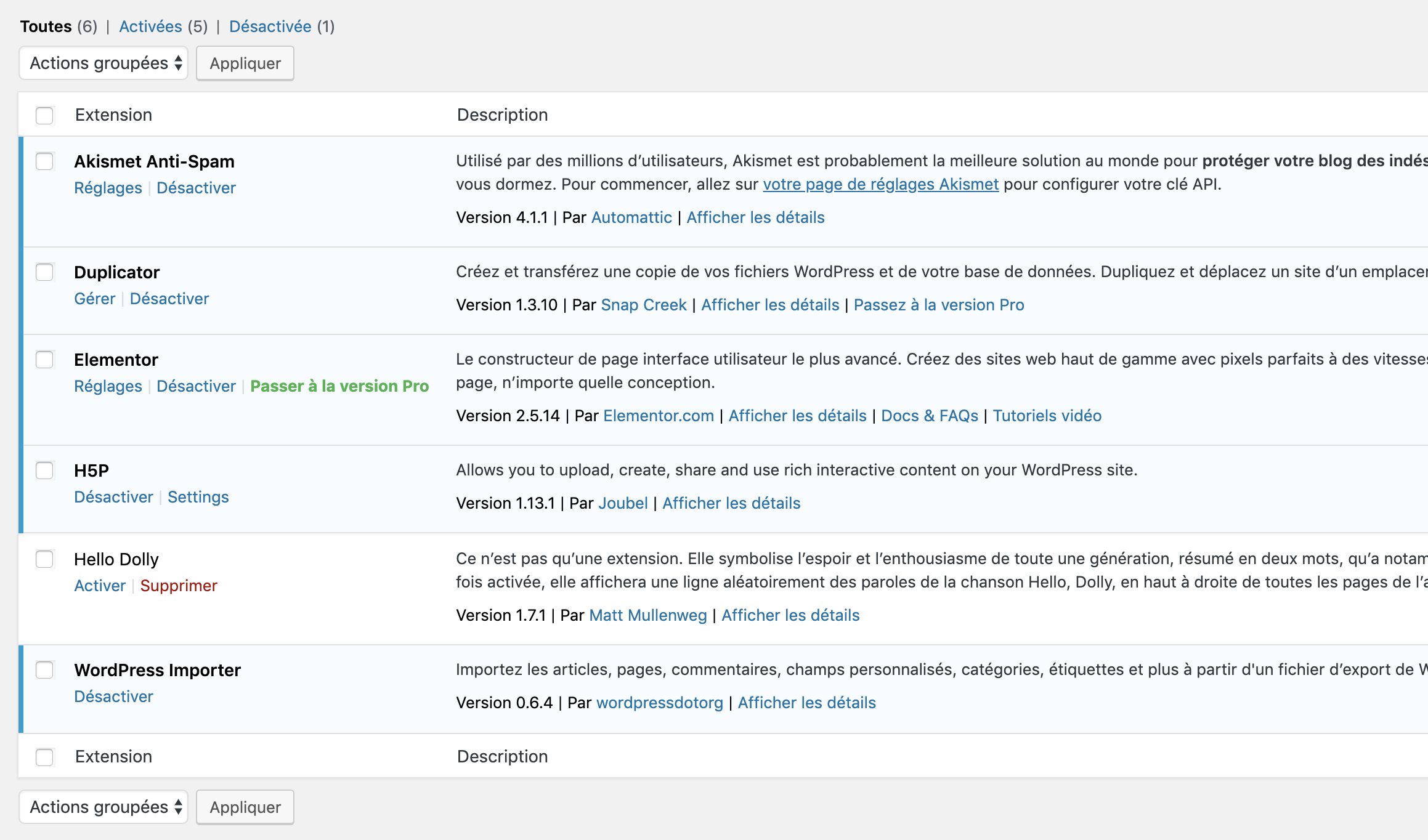Click the Version 2.5.14 text

(508, 416)
